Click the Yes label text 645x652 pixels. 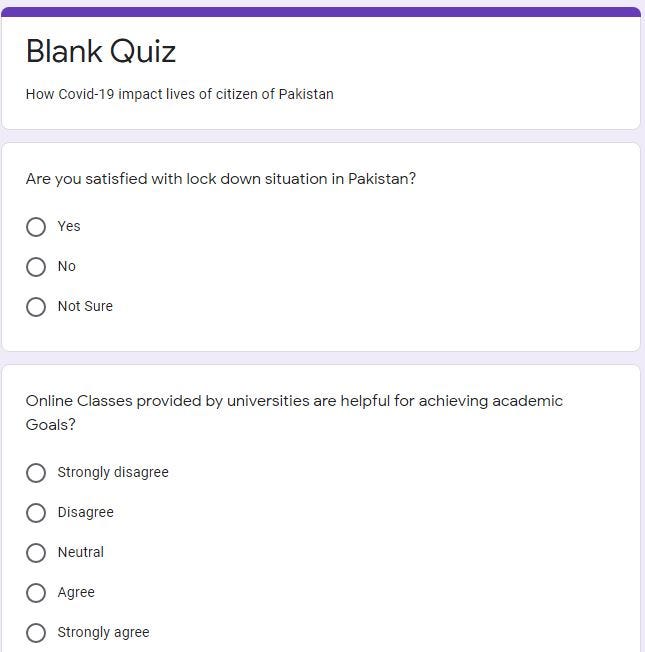(x=69, y=226)
